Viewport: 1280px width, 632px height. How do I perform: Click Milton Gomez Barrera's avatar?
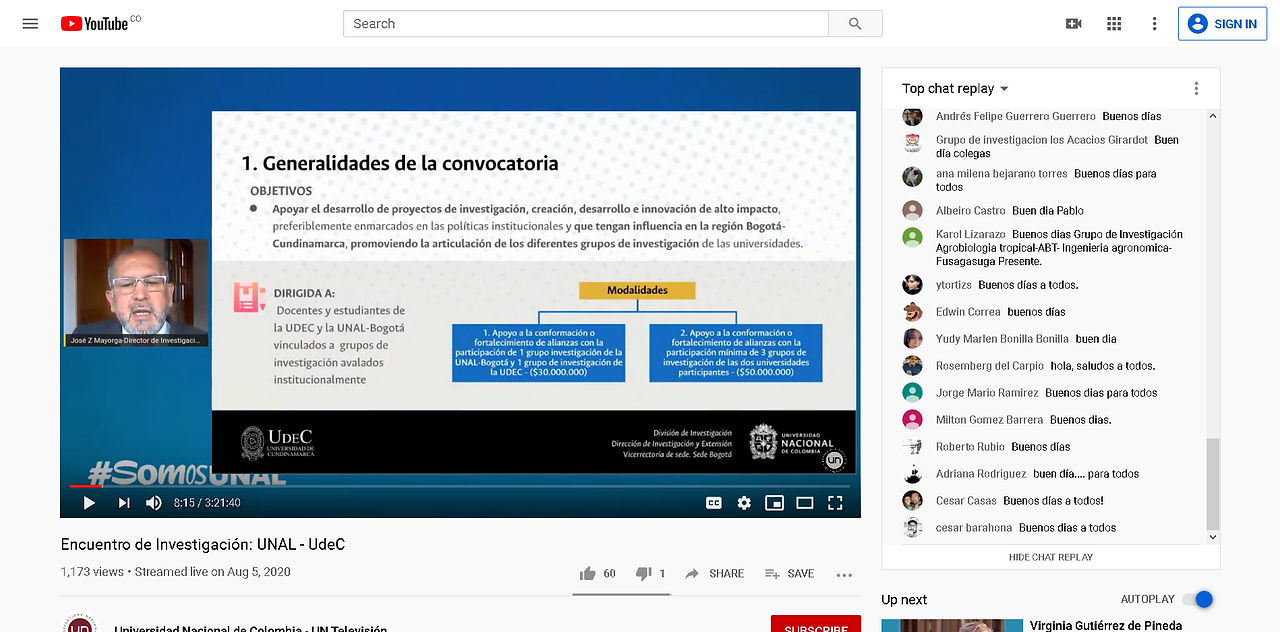coord(912,420)
